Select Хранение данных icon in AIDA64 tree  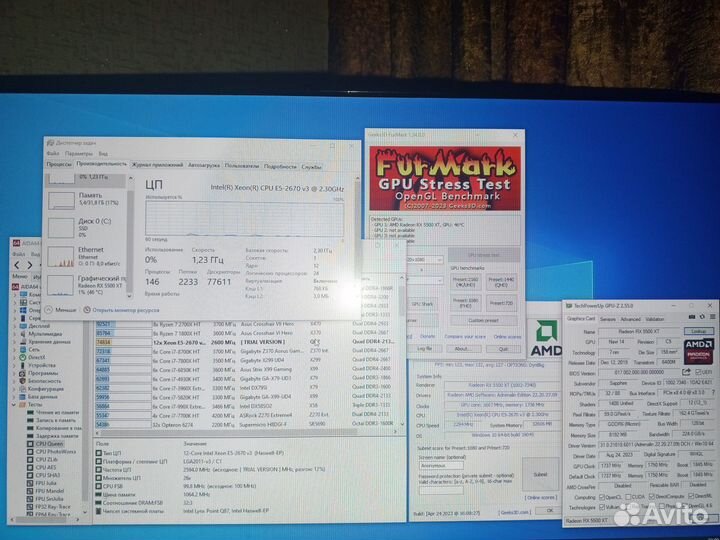tap(23, 341)
